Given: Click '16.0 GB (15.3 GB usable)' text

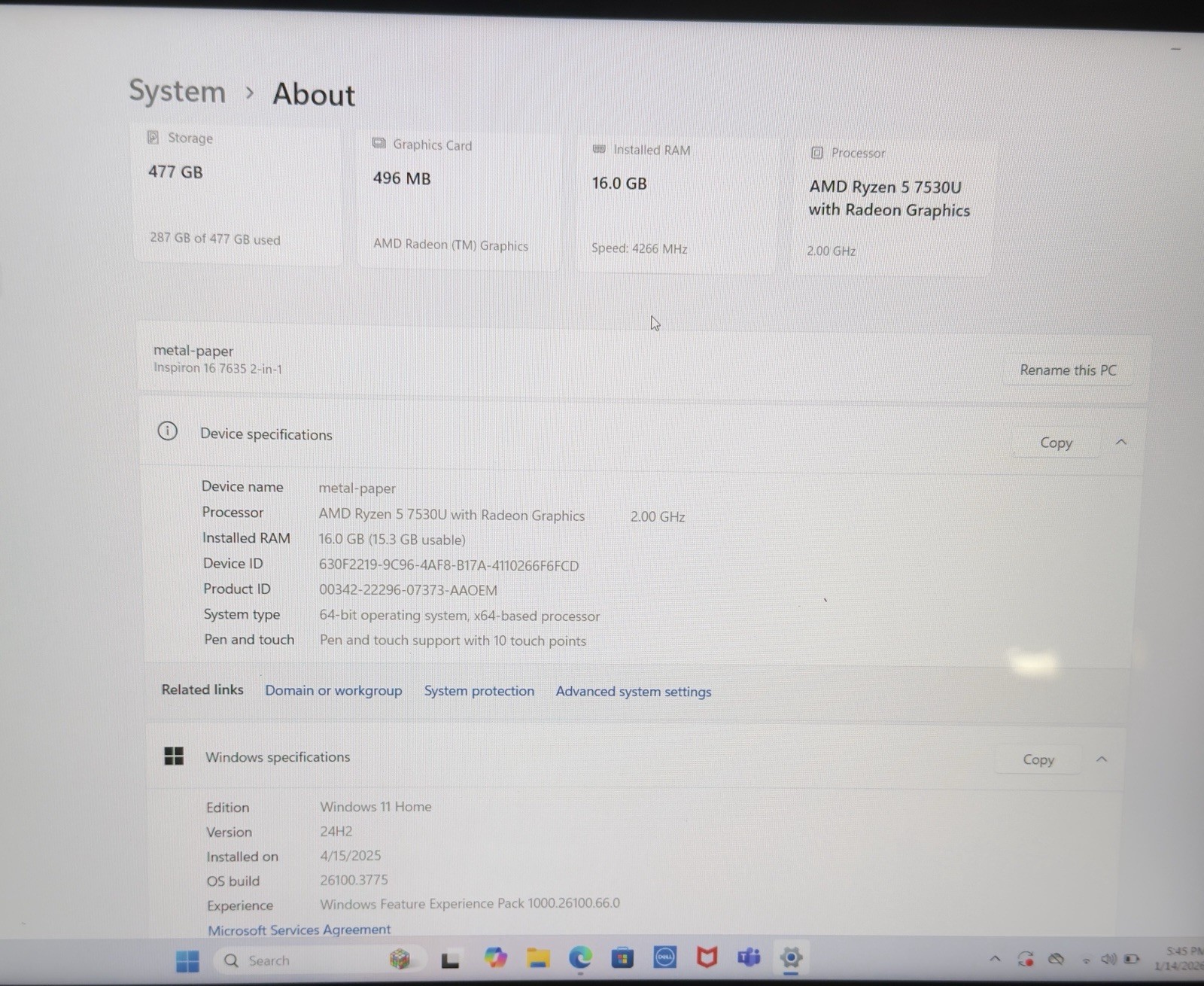Looking at the screenshot, I should coord(392,540).
